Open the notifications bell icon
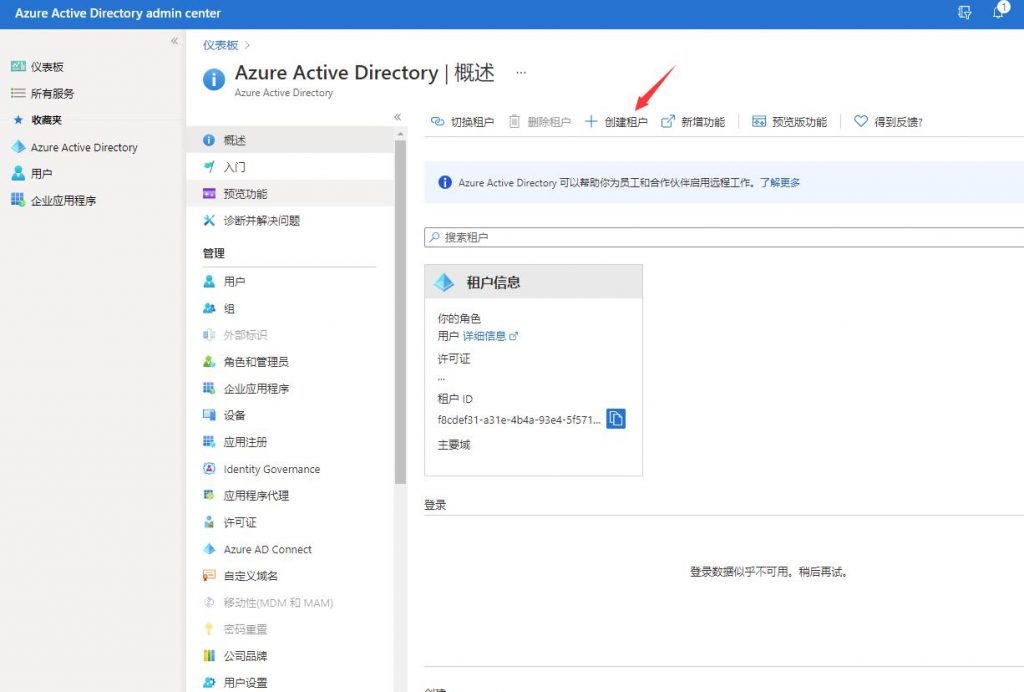 click(x=999, y=12)
